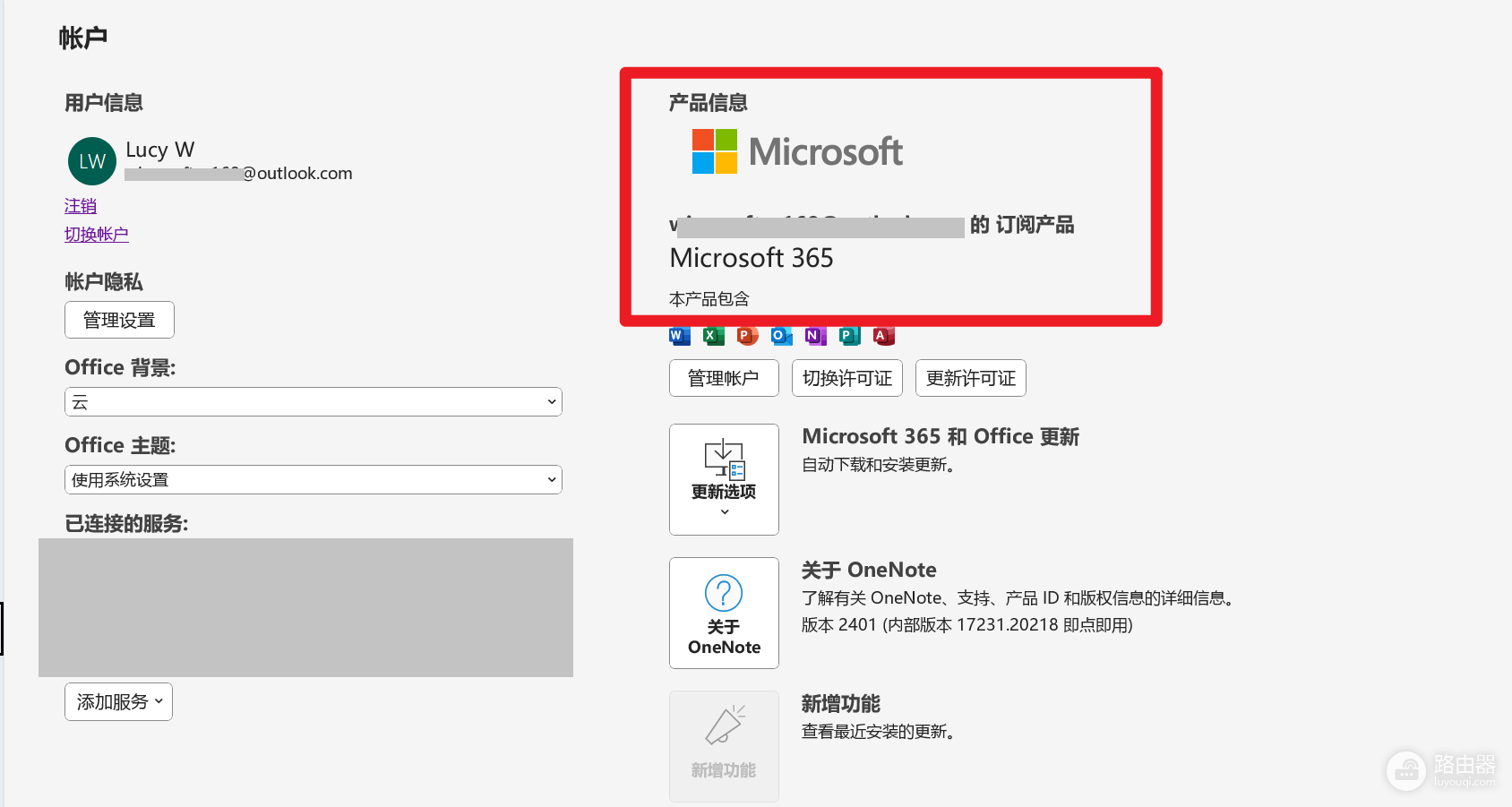Image resolution: width=1512 pixels, height=807 pixels.
Task: Click the 本产品包含 label
Action: (709, 299)
